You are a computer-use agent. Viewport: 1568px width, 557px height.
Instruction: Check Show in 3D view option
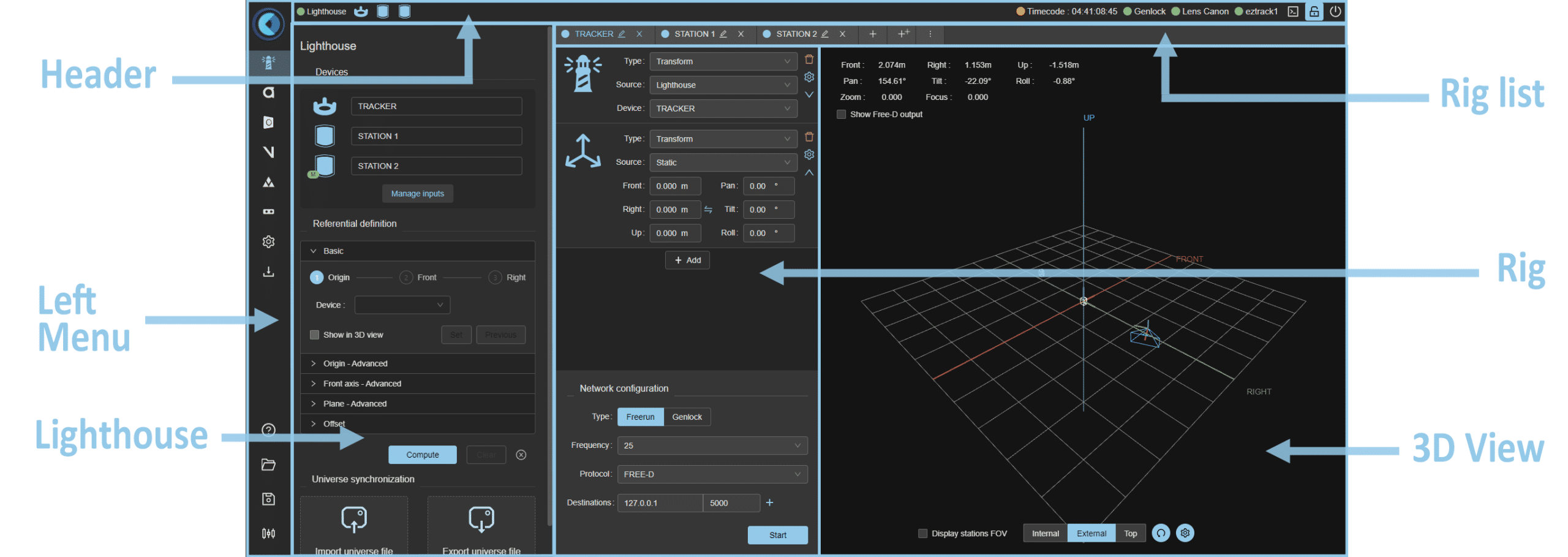[315, 335]
